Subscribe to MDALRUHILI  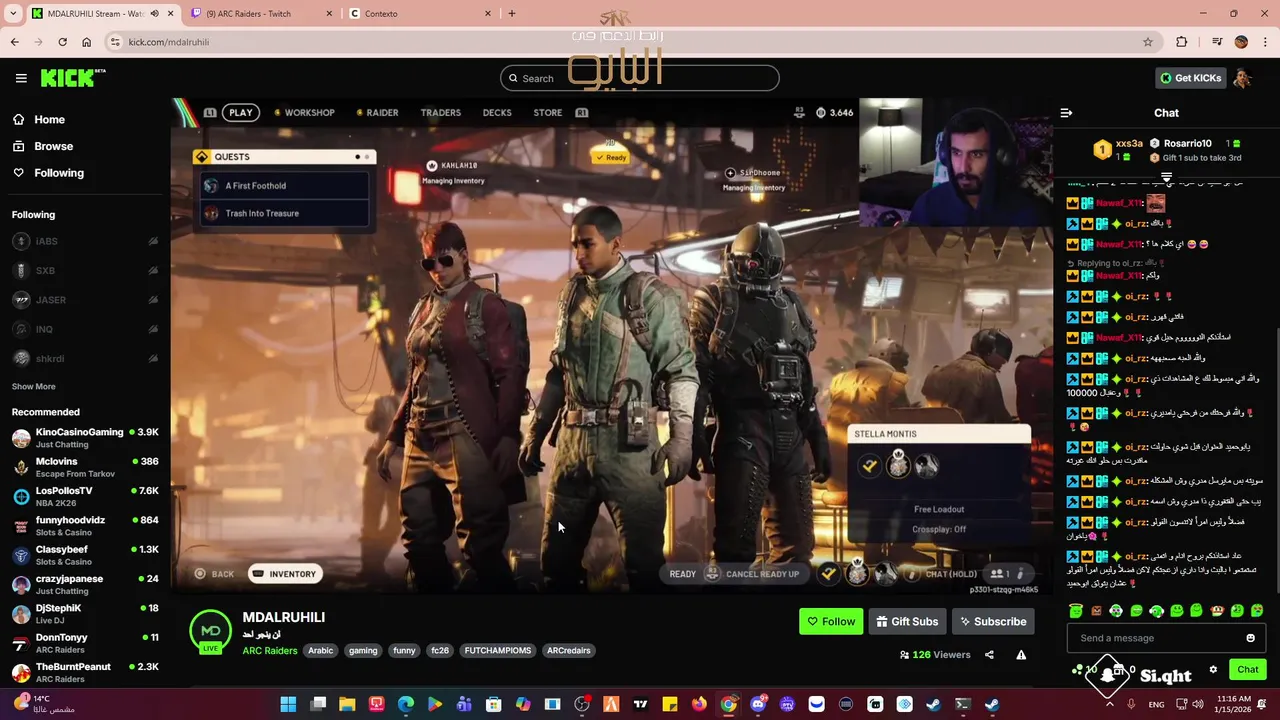993,622
